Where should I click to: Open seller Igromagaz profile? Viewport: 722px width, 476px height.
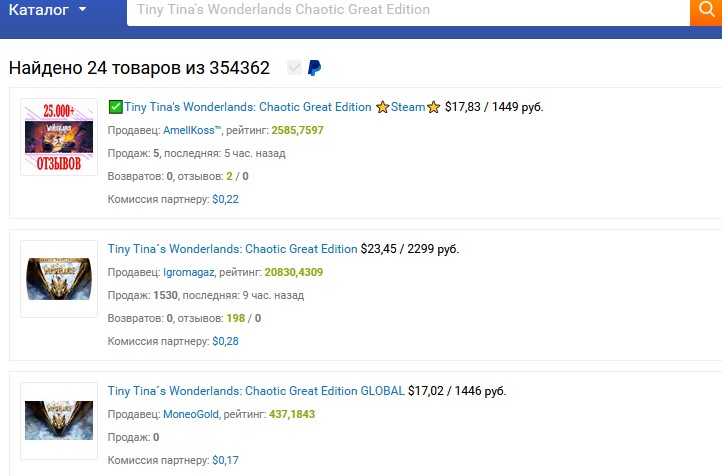pyautogui.click(x=189, y=272)
